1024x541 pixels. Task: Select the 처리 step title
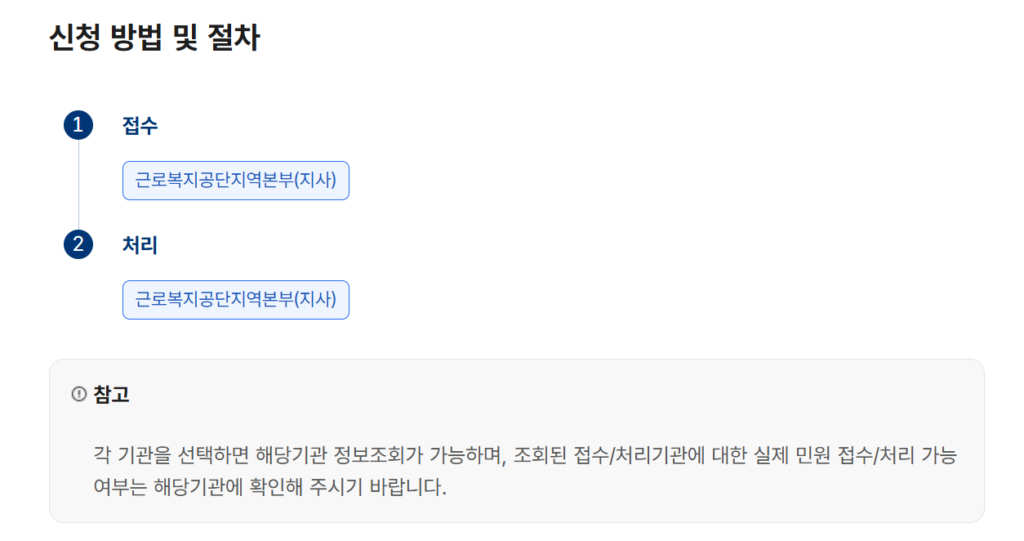pyautogui.click(x=140, y=244)
